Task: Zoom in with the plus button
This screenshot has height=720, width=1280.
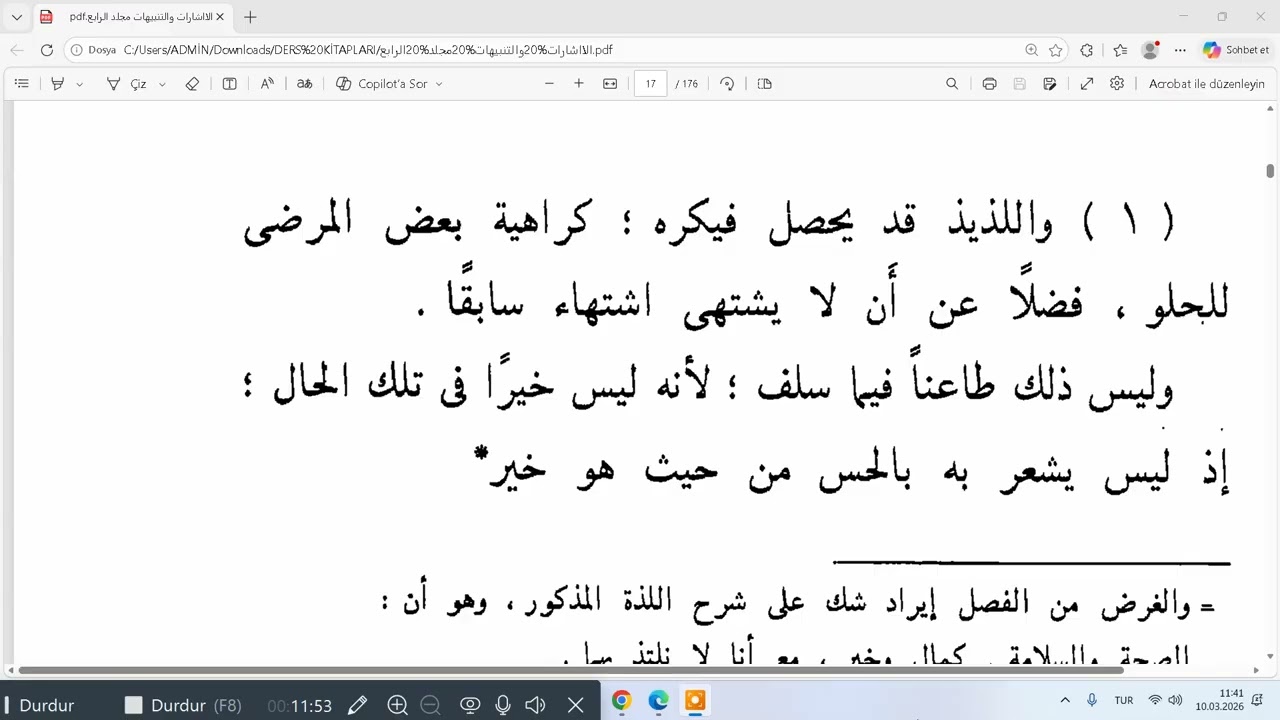Action: pos(579,84)
